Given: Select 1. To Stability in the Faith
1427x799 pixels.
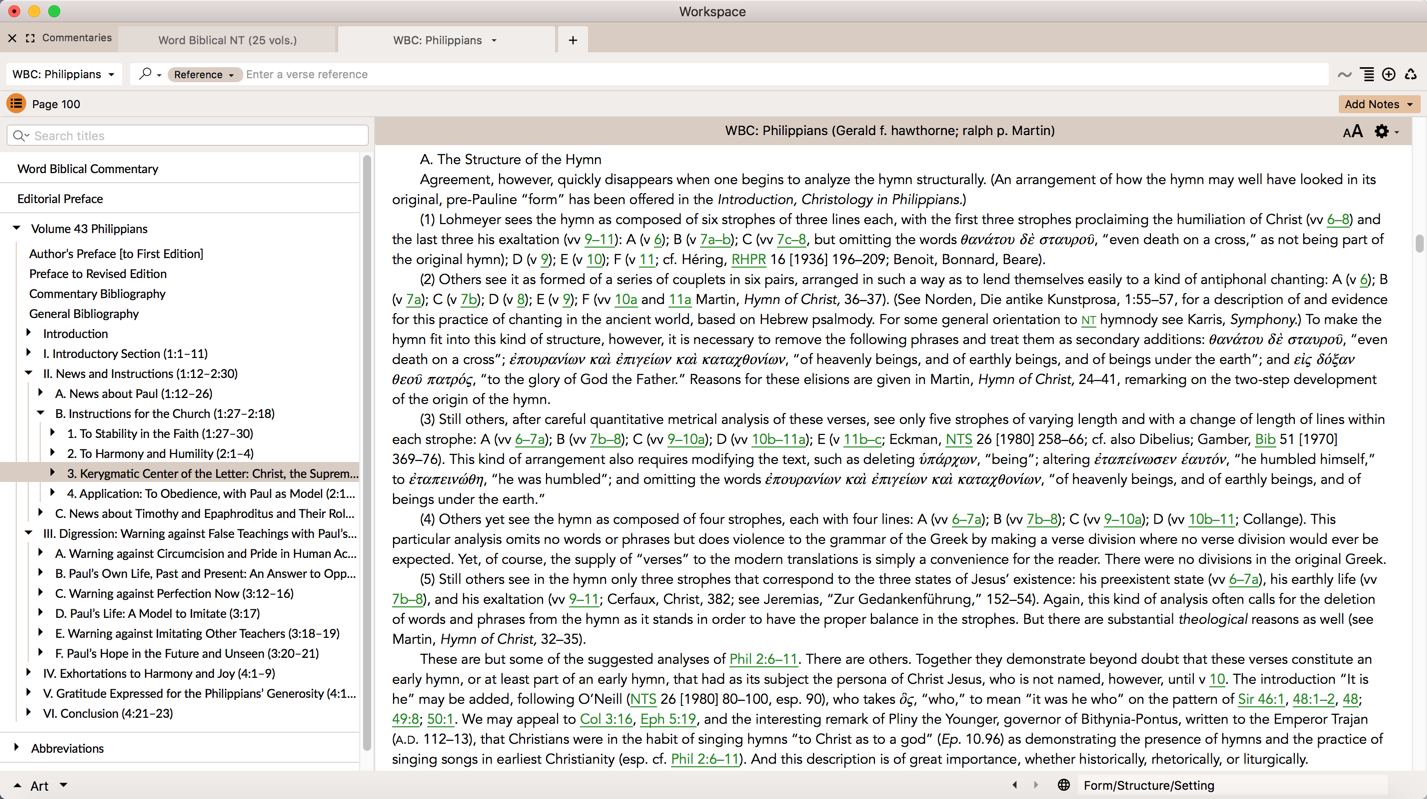Looking at the screenshot, I should click(160, 433).
